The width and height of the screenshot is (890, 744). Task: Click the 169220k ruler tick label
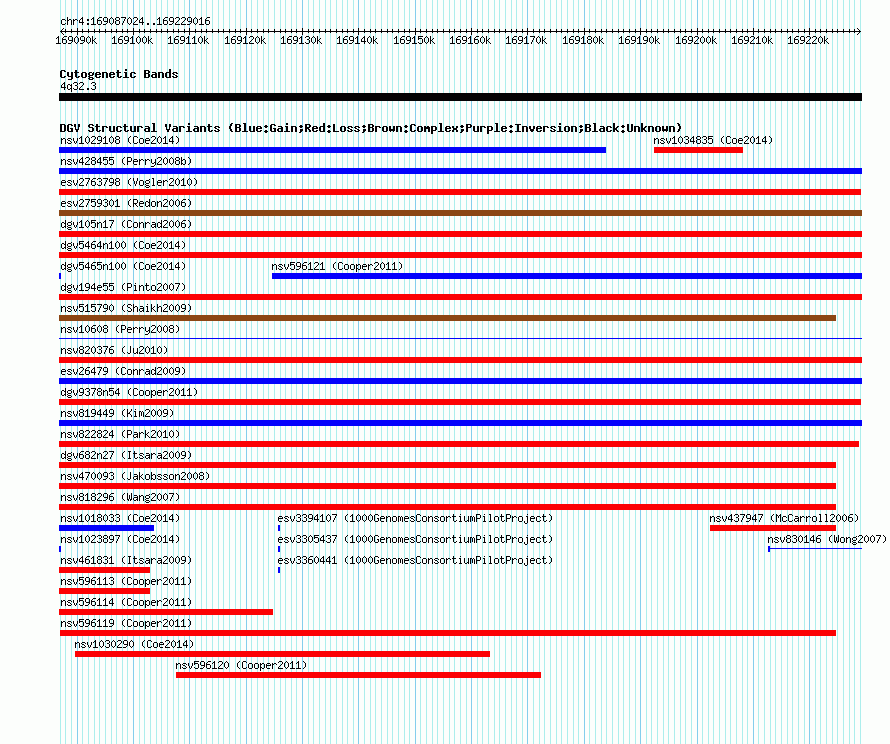pyautogui.click(x=808, y=40)
